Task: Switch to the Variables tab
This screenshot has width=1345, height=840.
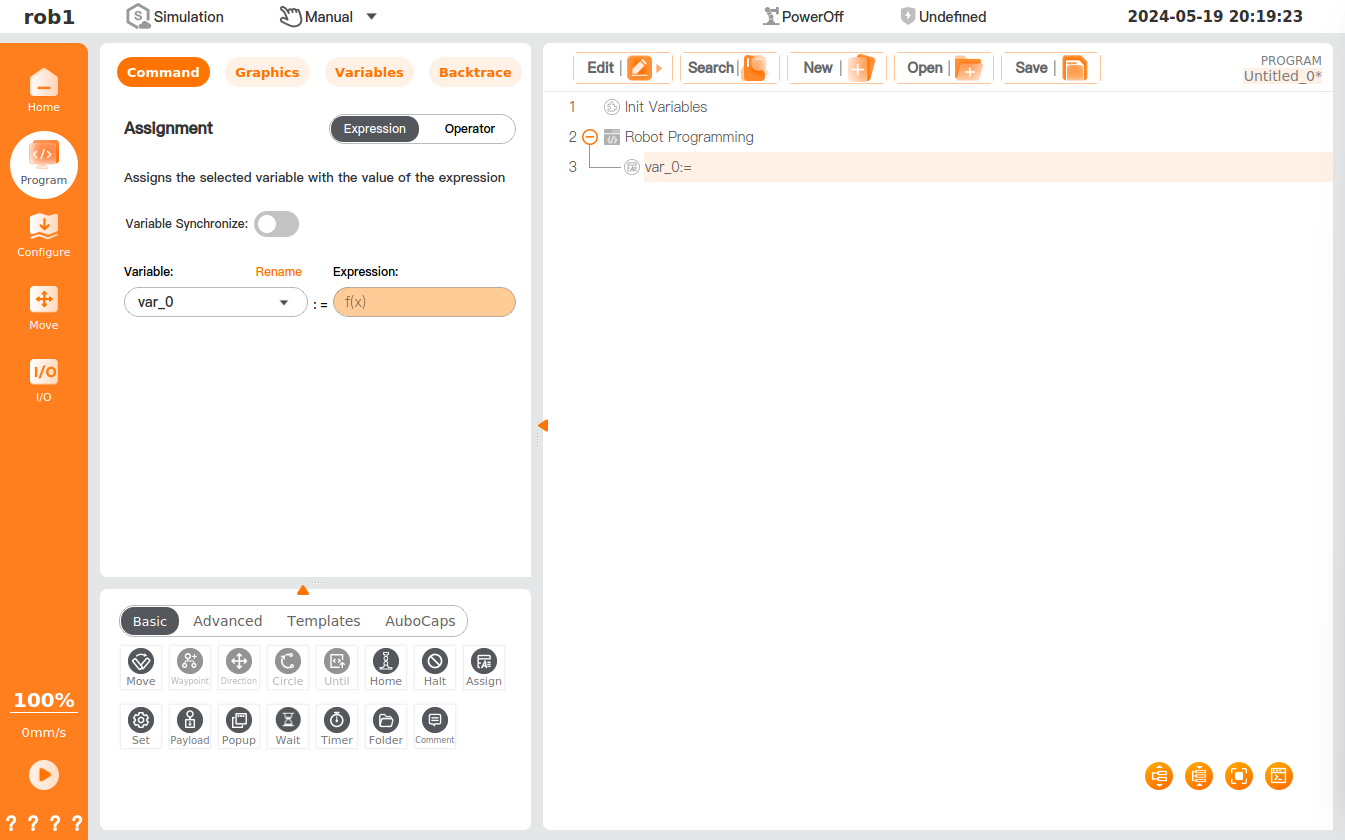Action: coord(369,72)
